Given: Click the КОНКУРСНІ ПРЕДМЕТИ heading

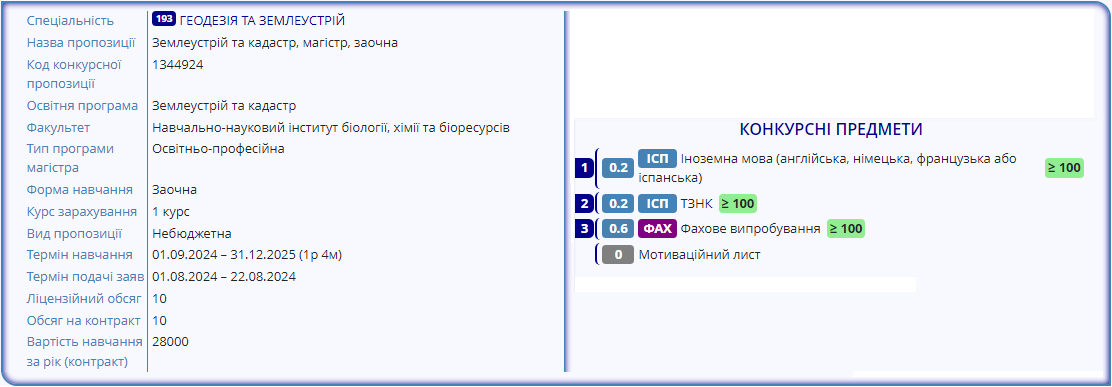Looking at the screenshot, I should coord(830,130).
